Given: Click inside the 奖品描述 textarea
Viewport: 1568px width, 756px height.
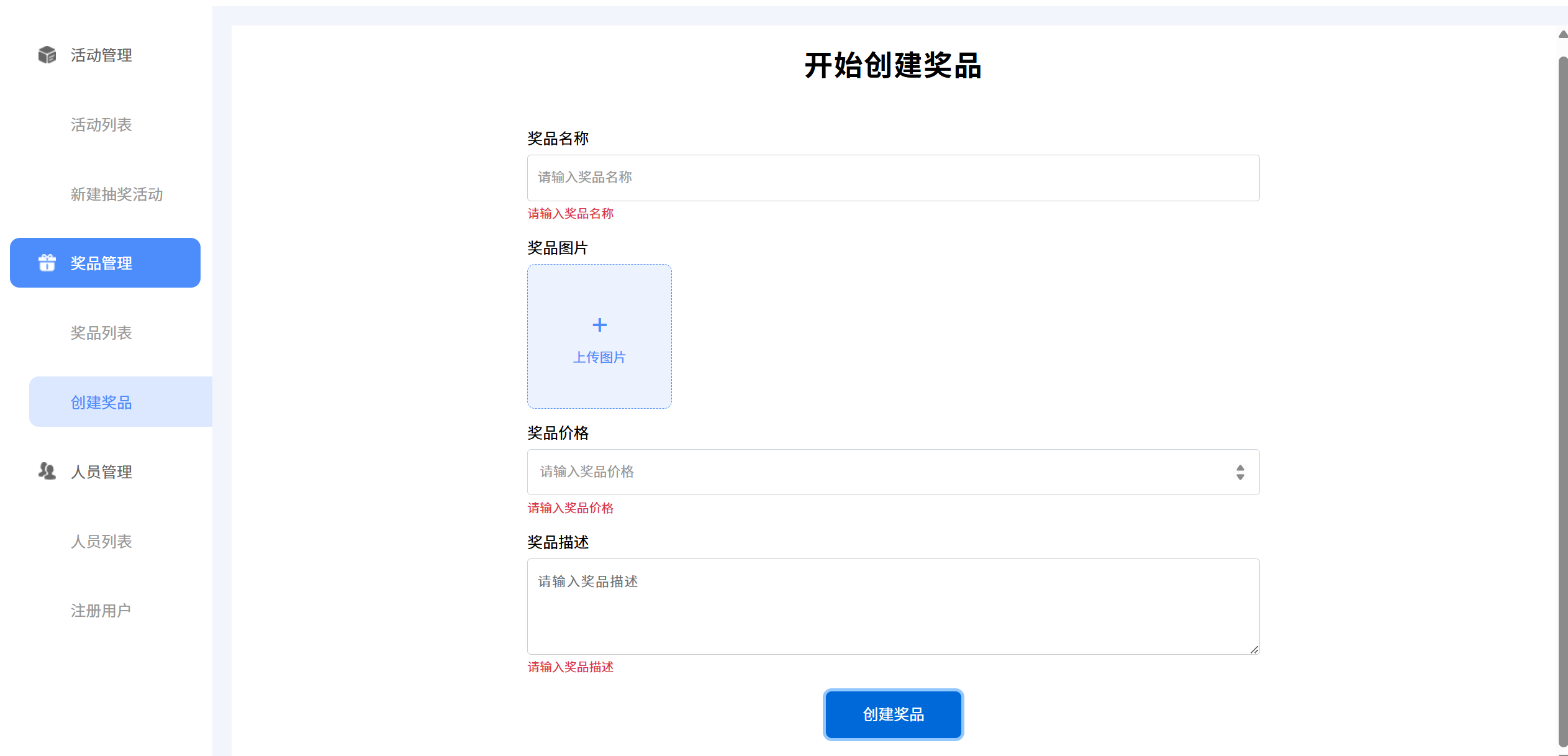Looking at the screenshot, I should (x=893, y=606).
